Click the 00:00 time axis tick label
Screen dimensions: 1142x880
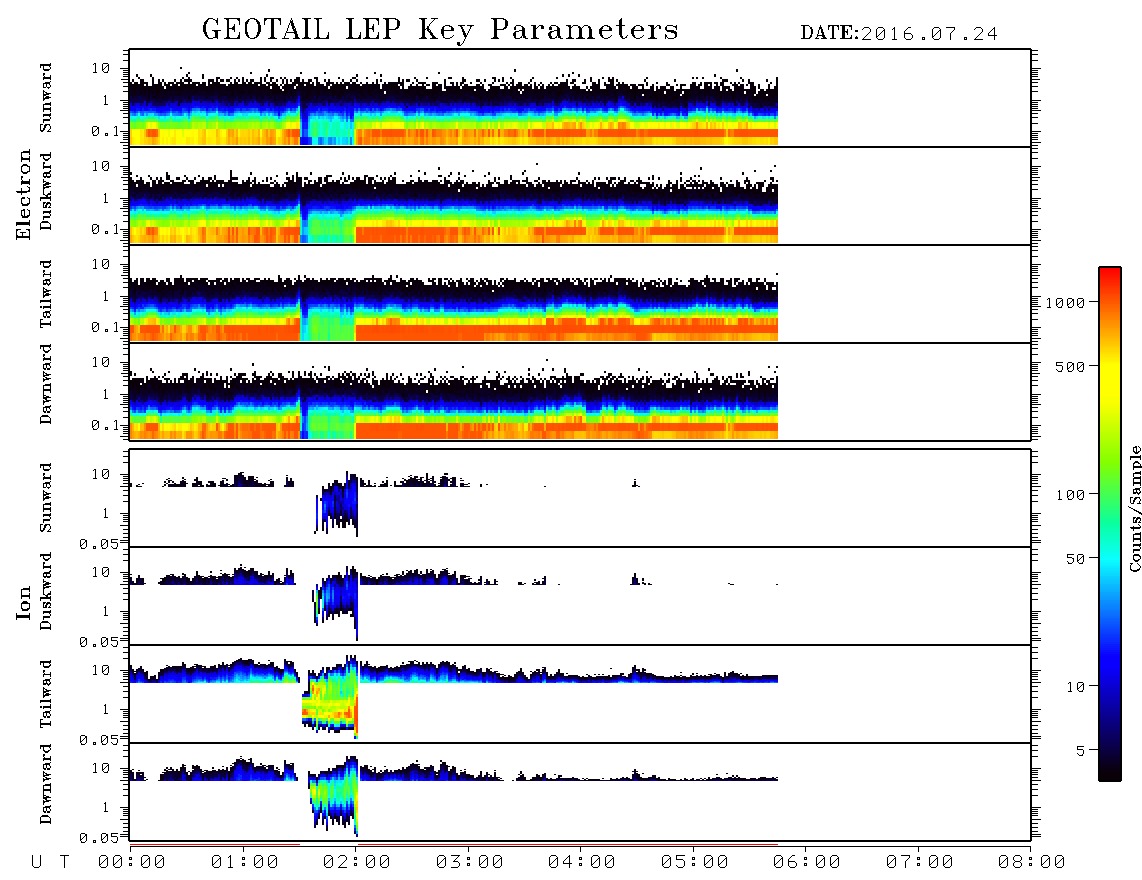click(132, 863)
